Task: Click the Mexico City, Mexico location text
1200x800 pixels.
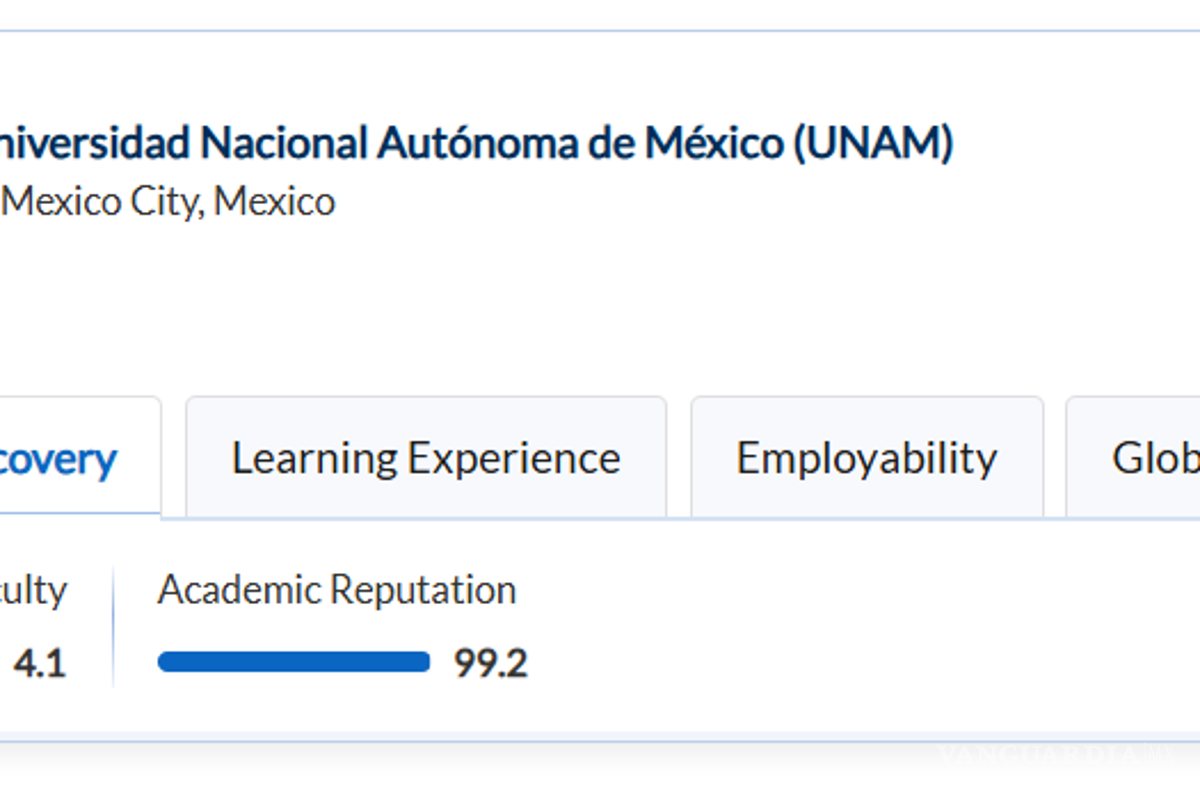Action: point(168,201)
